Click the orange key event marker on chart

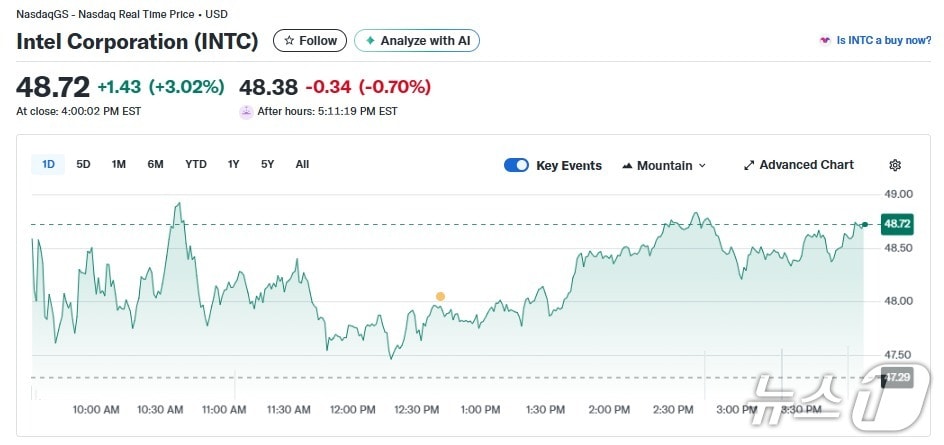click(x=440, y=296)
